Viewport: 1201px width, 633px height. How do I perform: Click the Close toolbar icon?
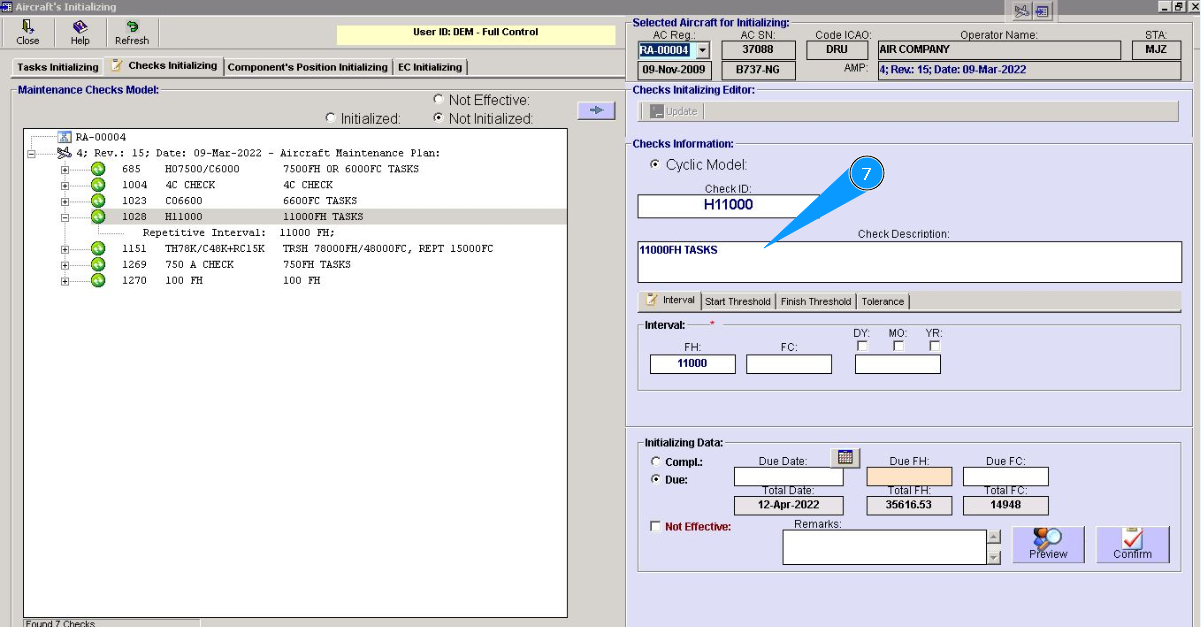28,33
